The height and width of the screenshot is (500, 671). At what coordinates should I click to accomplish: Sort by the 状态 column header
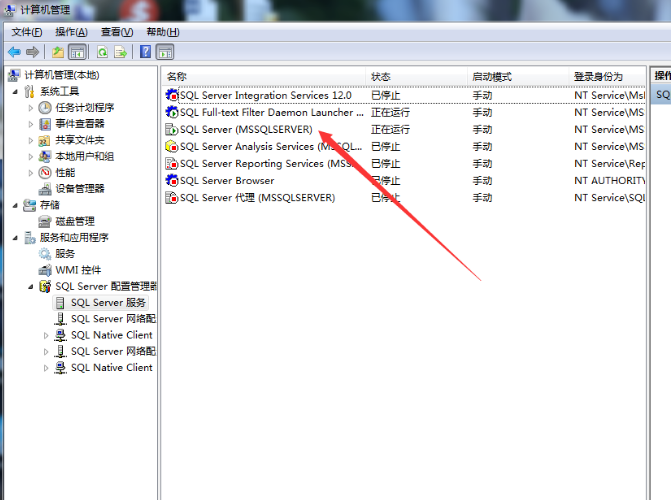416,77
